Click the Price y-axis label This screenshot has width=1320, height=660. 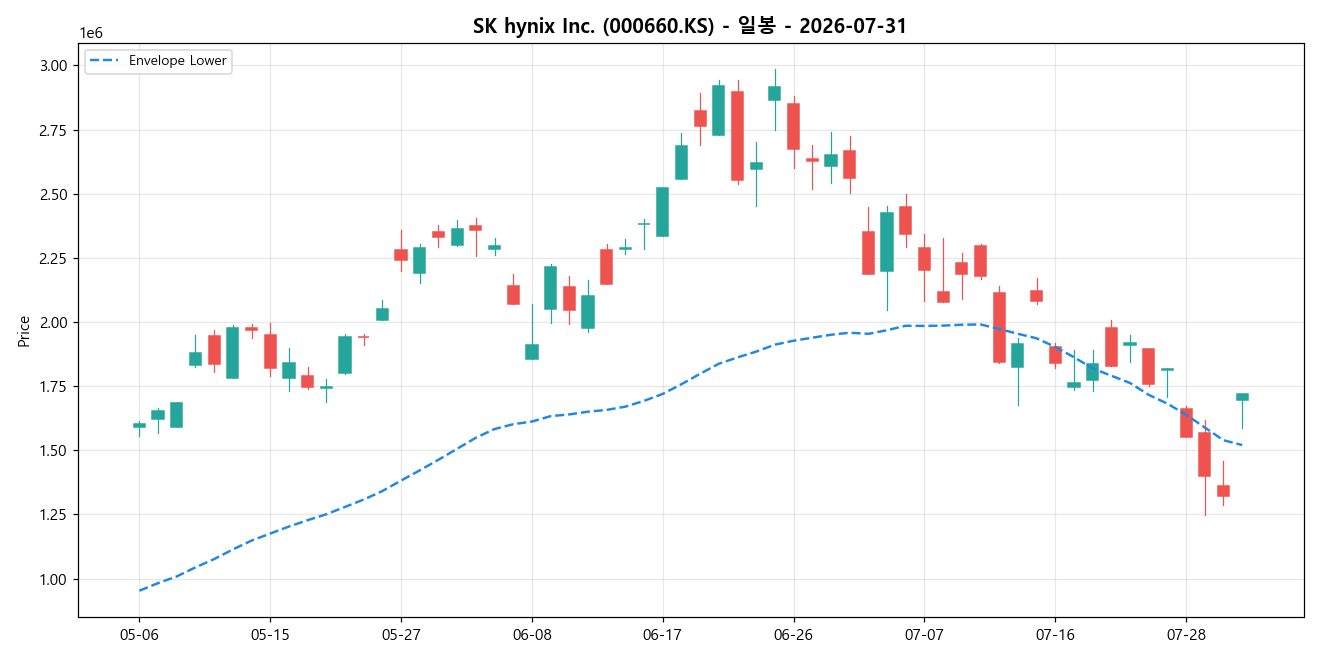[x=24, y=331]
